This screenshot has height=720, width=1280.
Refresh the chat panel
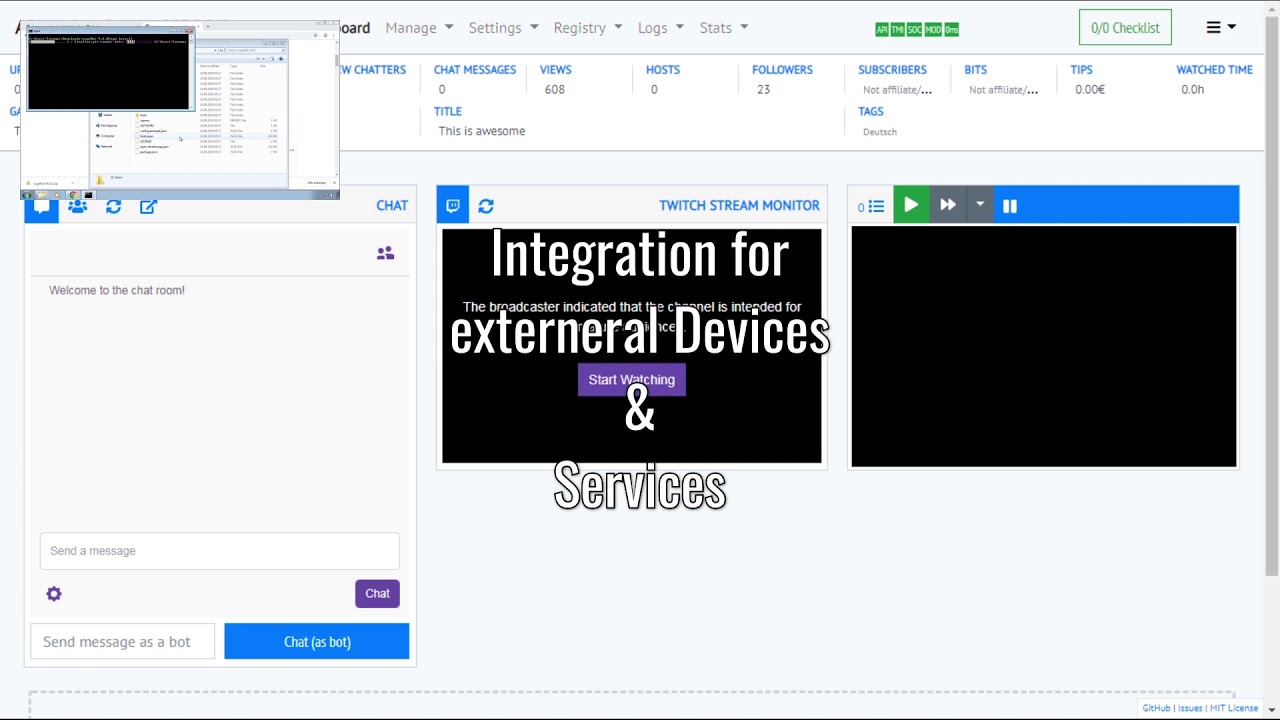coord(113,206)
